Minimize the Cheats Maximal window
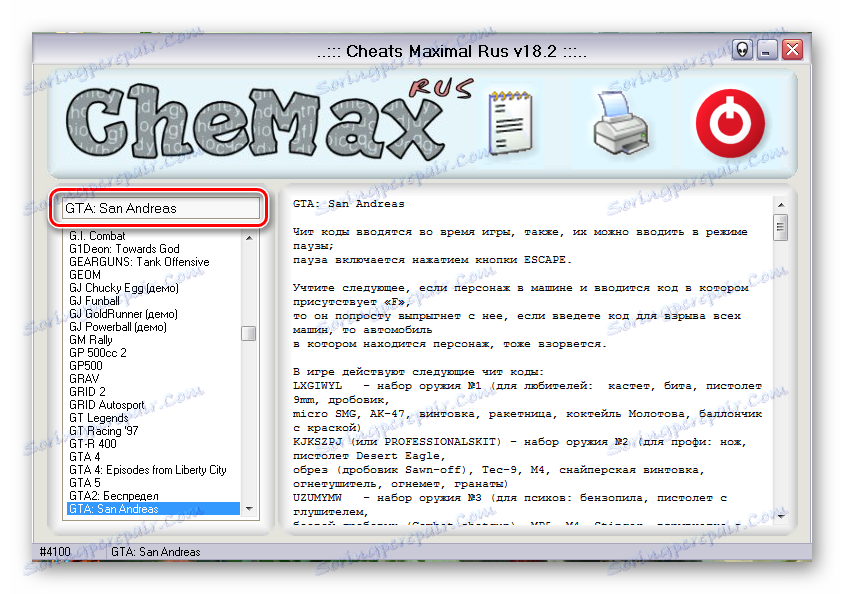844x594 pixels. (x=767, y=50)
